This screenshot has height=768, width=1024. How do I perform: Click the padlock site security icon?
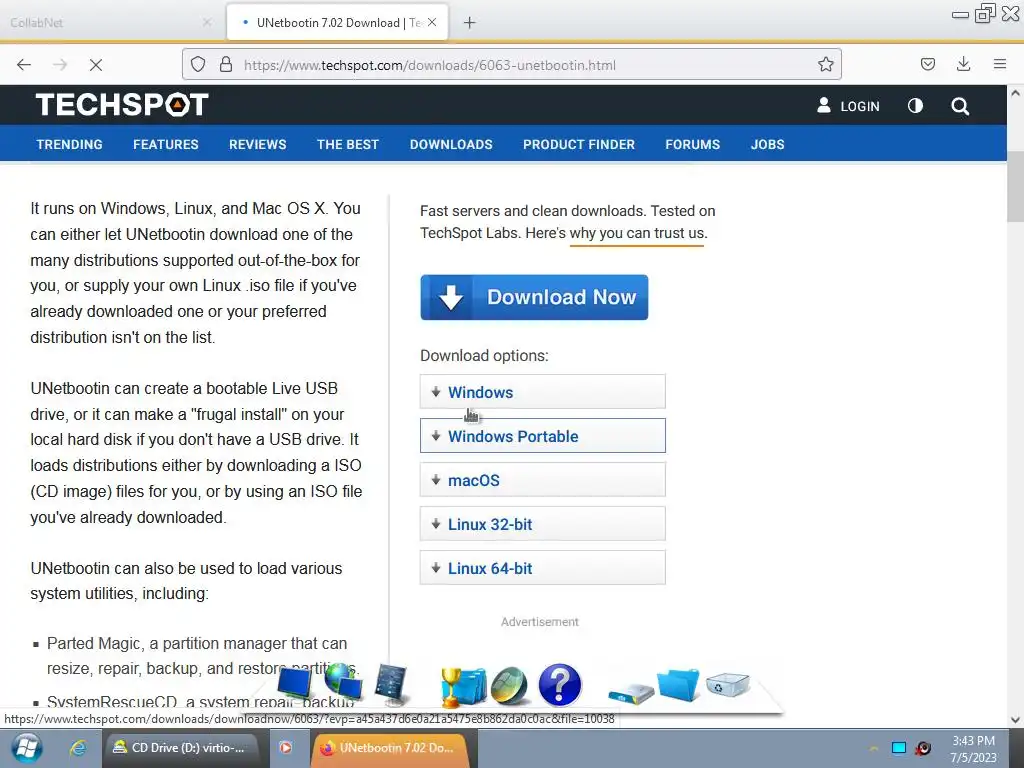point(226,64)
